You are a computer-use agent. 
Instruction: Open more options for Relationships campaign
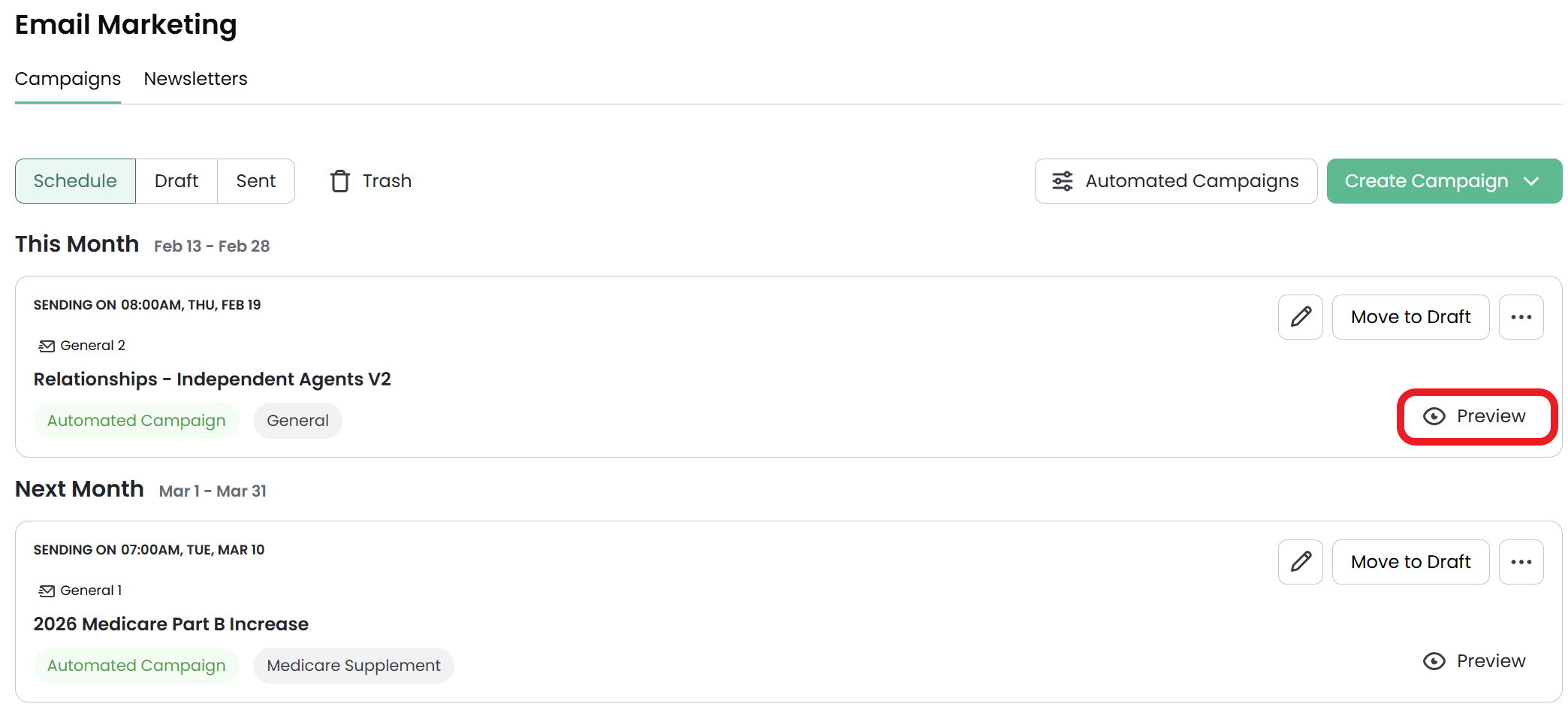[x=1521, y=317]
